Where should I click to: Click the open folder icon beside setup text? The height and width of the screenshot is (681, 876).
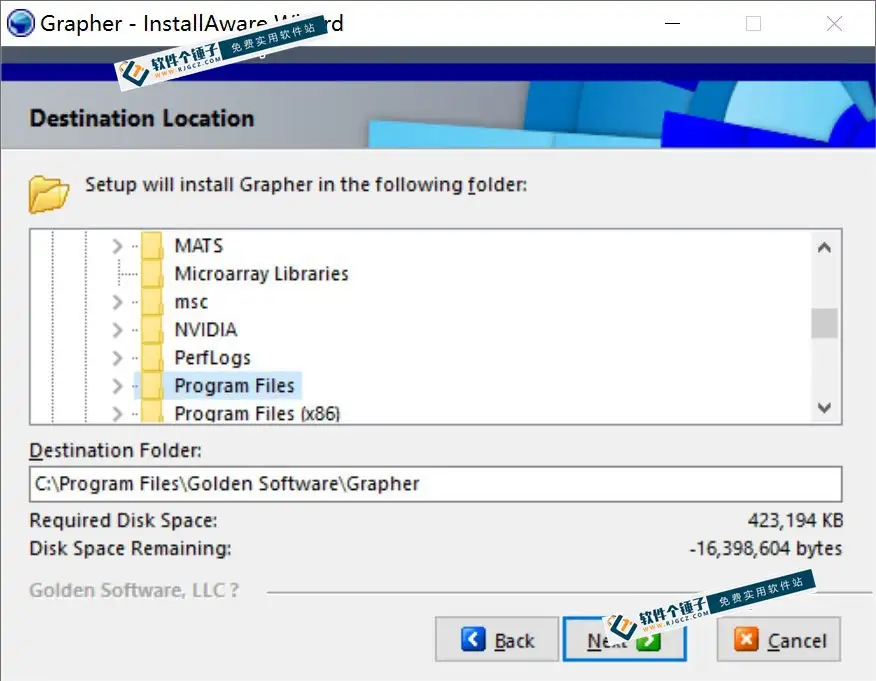(x=49, y=194)
